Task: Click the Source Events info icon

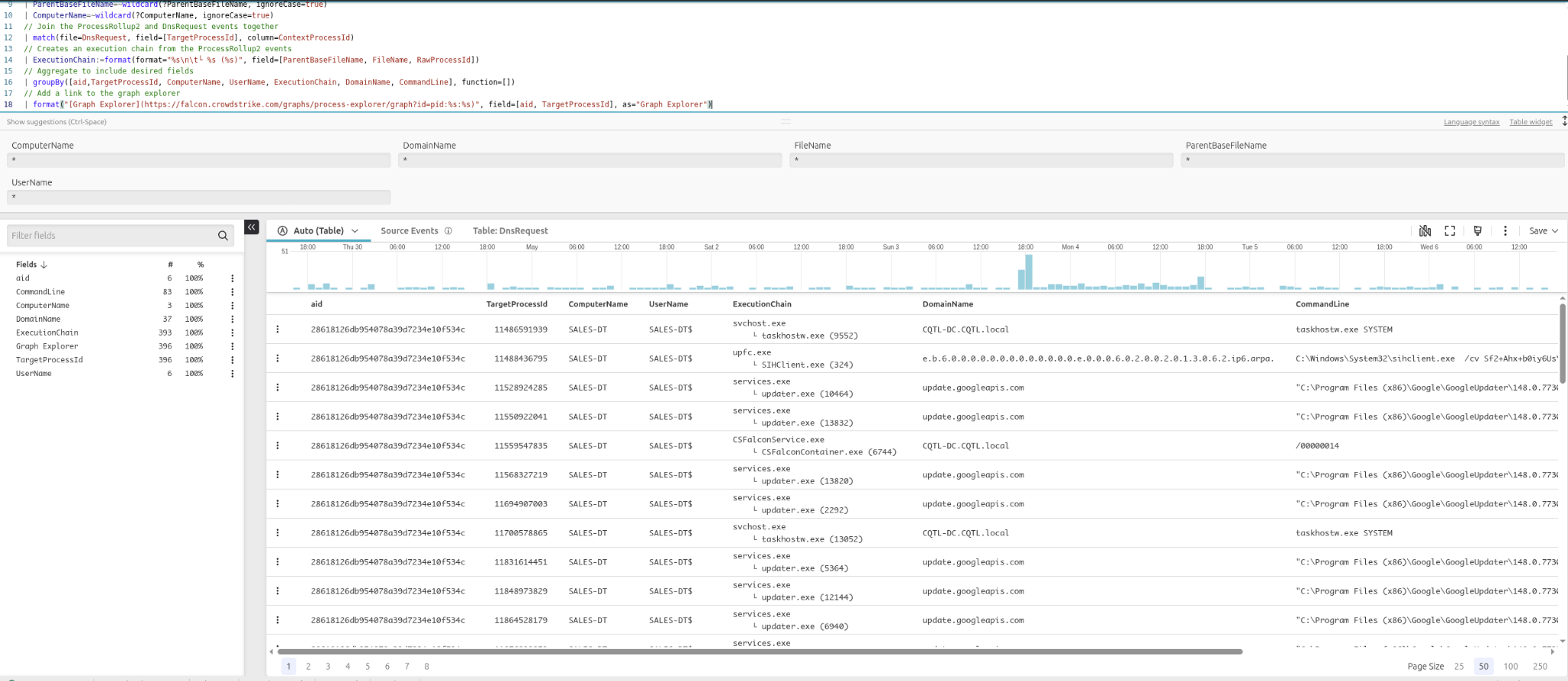Action: tap(449, 231)
